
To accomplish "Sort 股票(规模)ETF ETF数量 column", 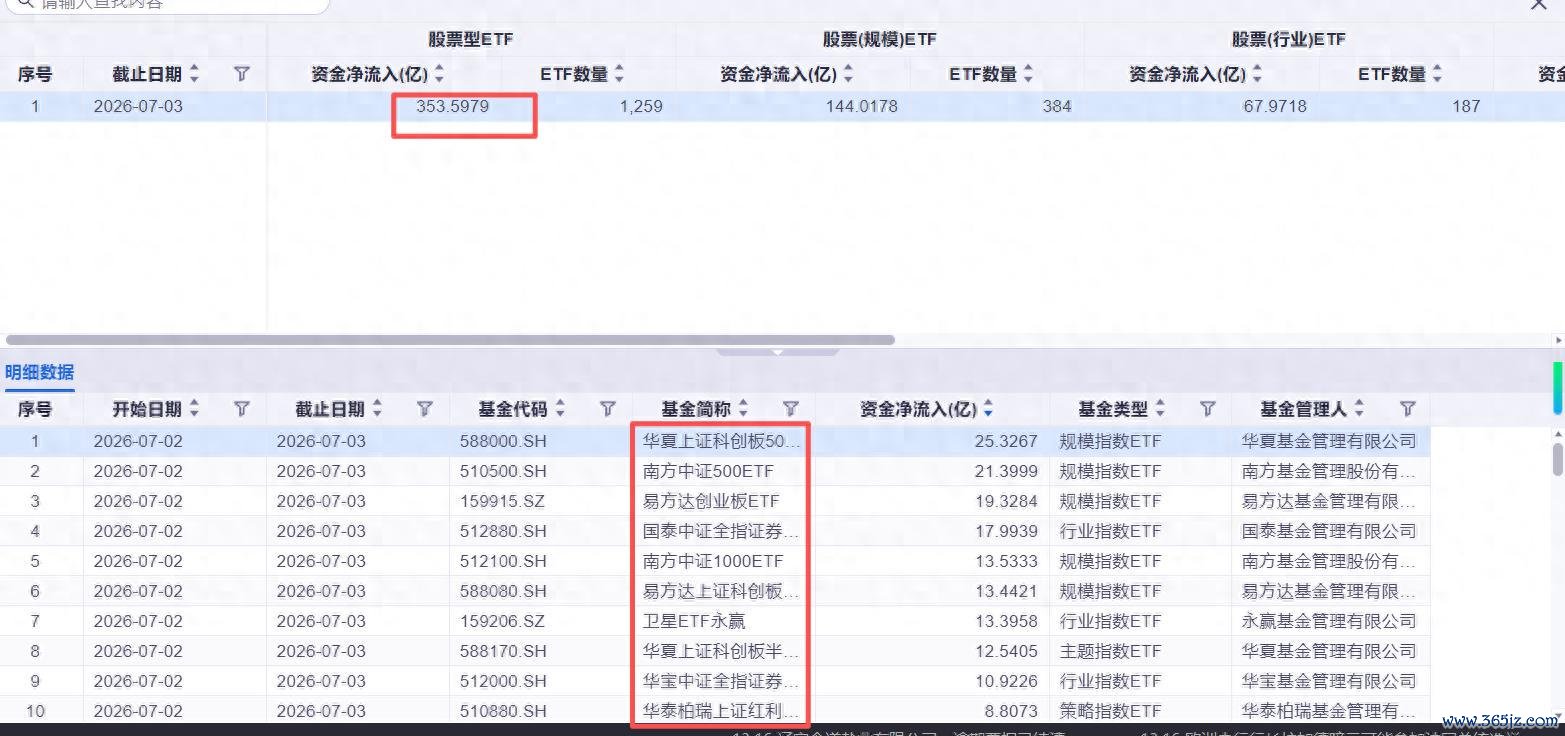I will [x=1028, y=74].
